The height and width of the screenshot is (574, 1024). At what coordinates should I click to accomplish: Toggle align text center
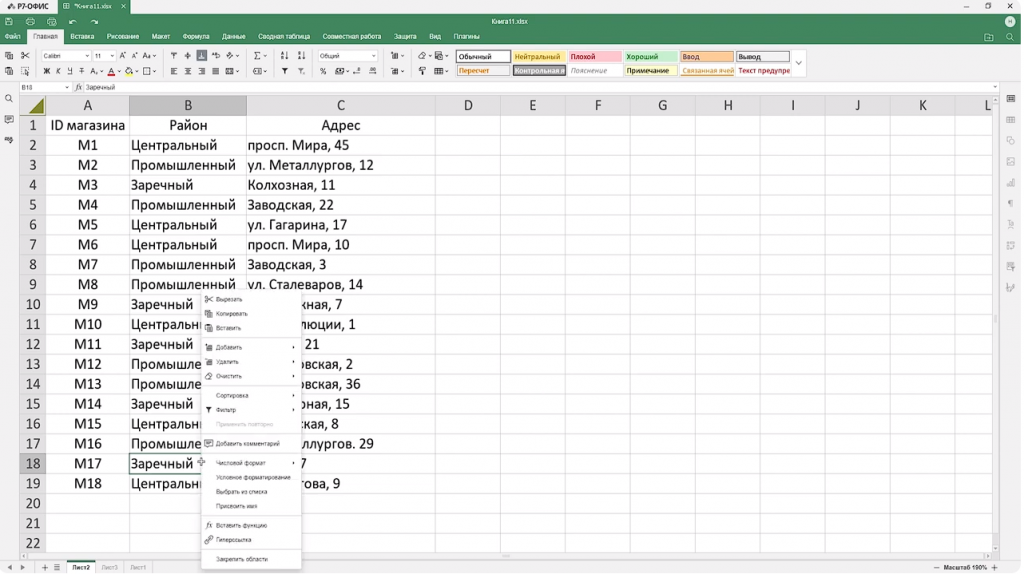[187, 71]
